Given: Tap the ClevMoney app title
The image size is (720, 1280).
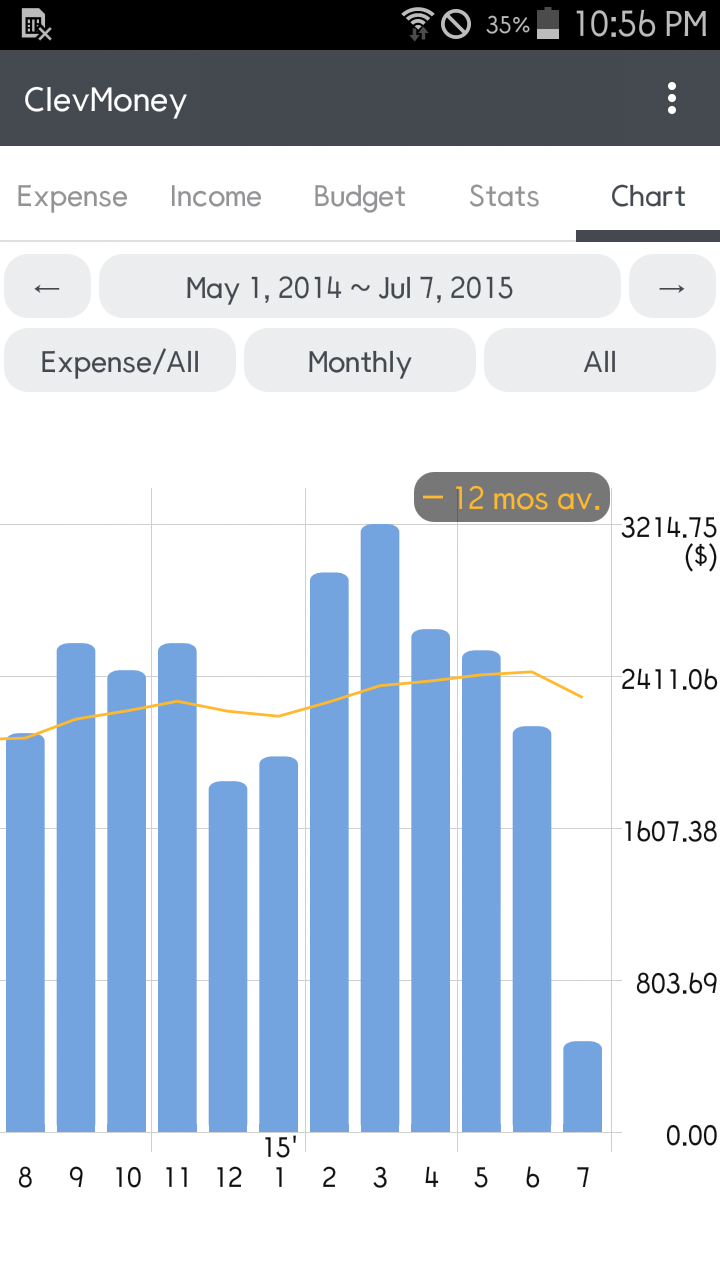Looking at the screenshot, I should tap(106, 100).
